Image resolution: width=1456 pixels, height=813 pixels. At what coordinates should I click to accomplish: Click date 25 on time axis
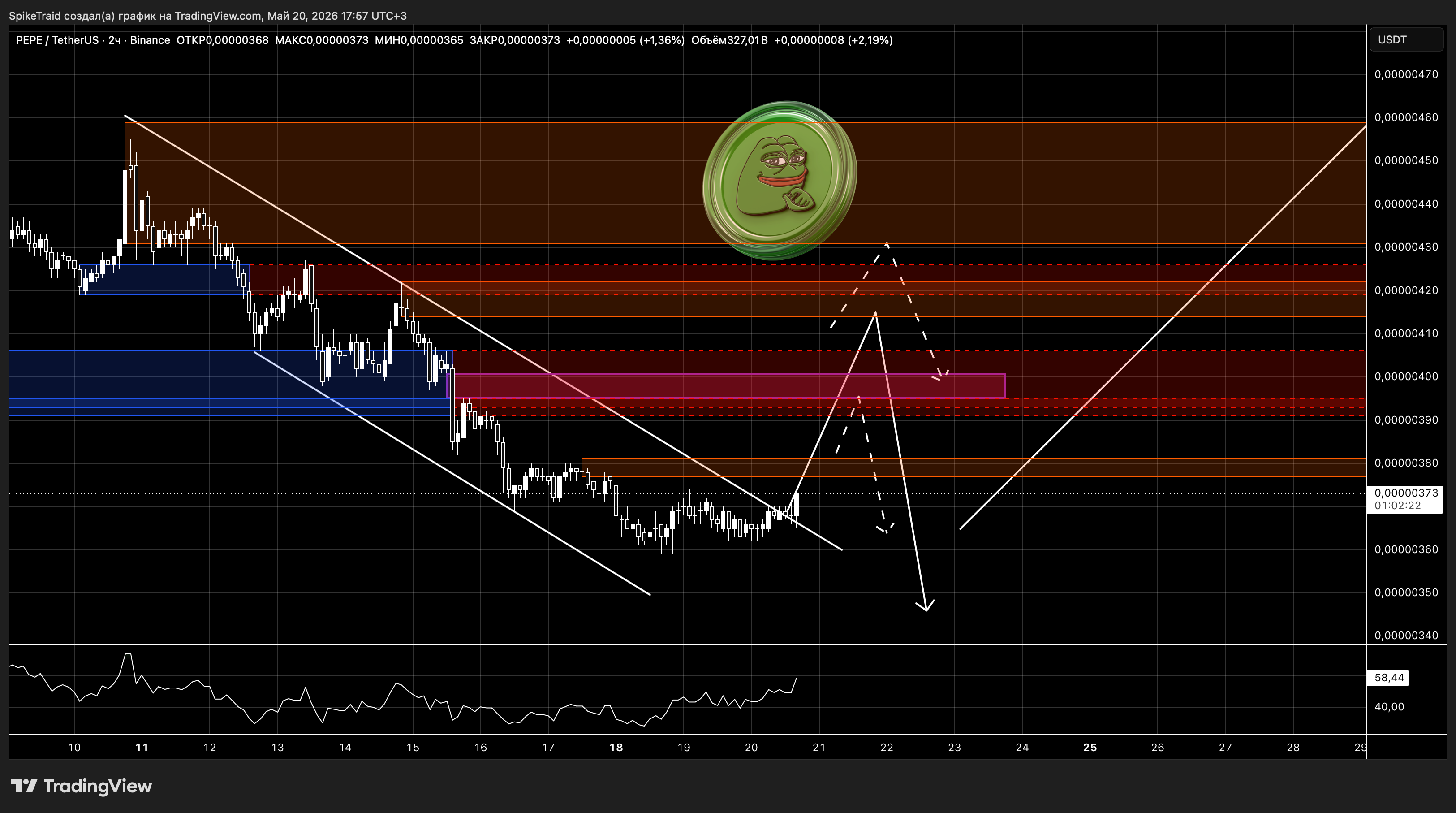1090,748
